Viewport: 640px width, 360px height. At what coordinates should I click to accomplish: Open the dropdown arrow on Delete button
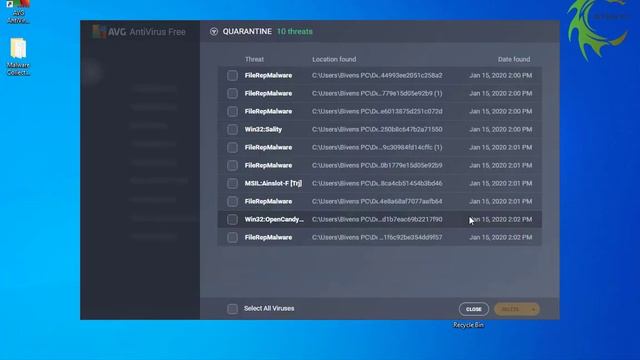(x=533, y=309)
